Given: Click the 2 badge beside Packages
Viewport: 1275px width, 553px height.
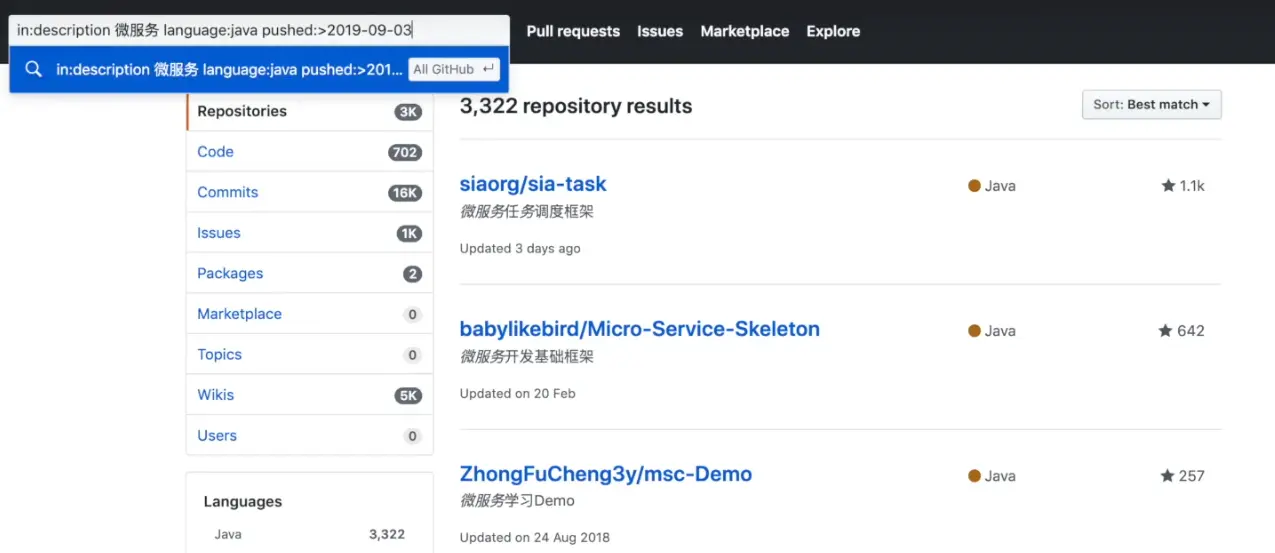Looking at the screenshot, I should point(412,274).
